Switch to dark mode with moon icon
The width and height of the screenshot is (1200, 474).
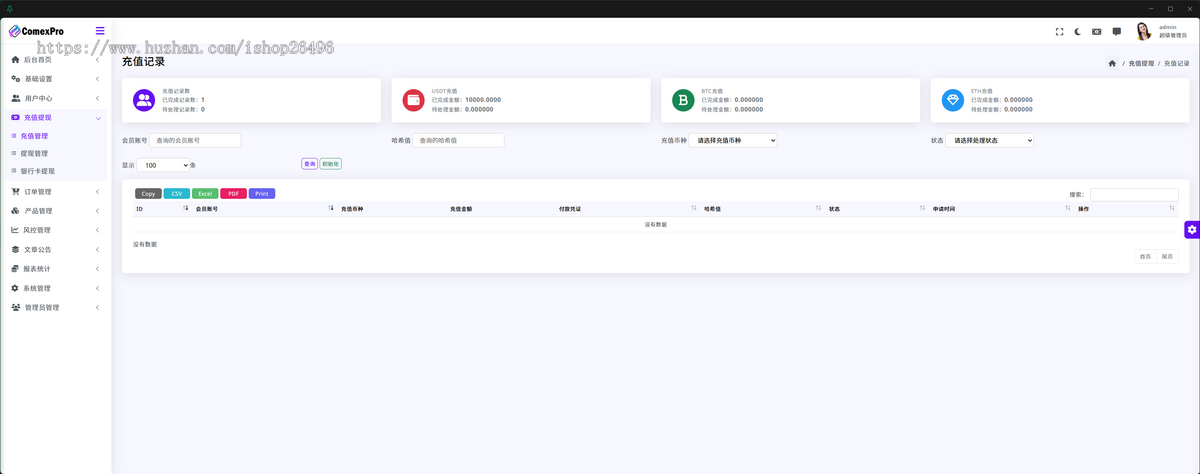1078,32
